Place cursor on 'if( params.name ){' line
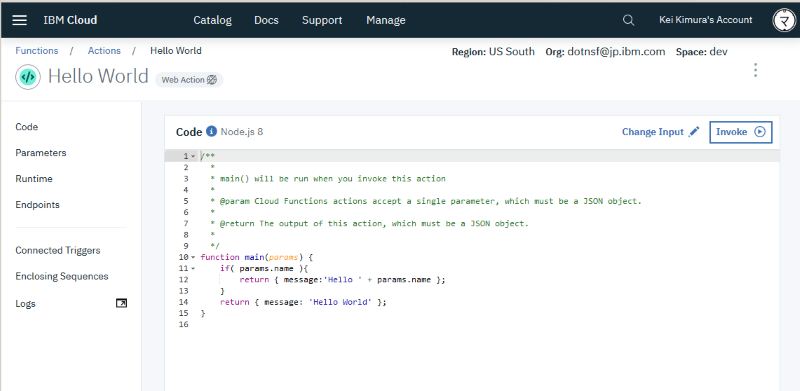The height and width of the screenshot is (391, 800). tap(265, 268)
